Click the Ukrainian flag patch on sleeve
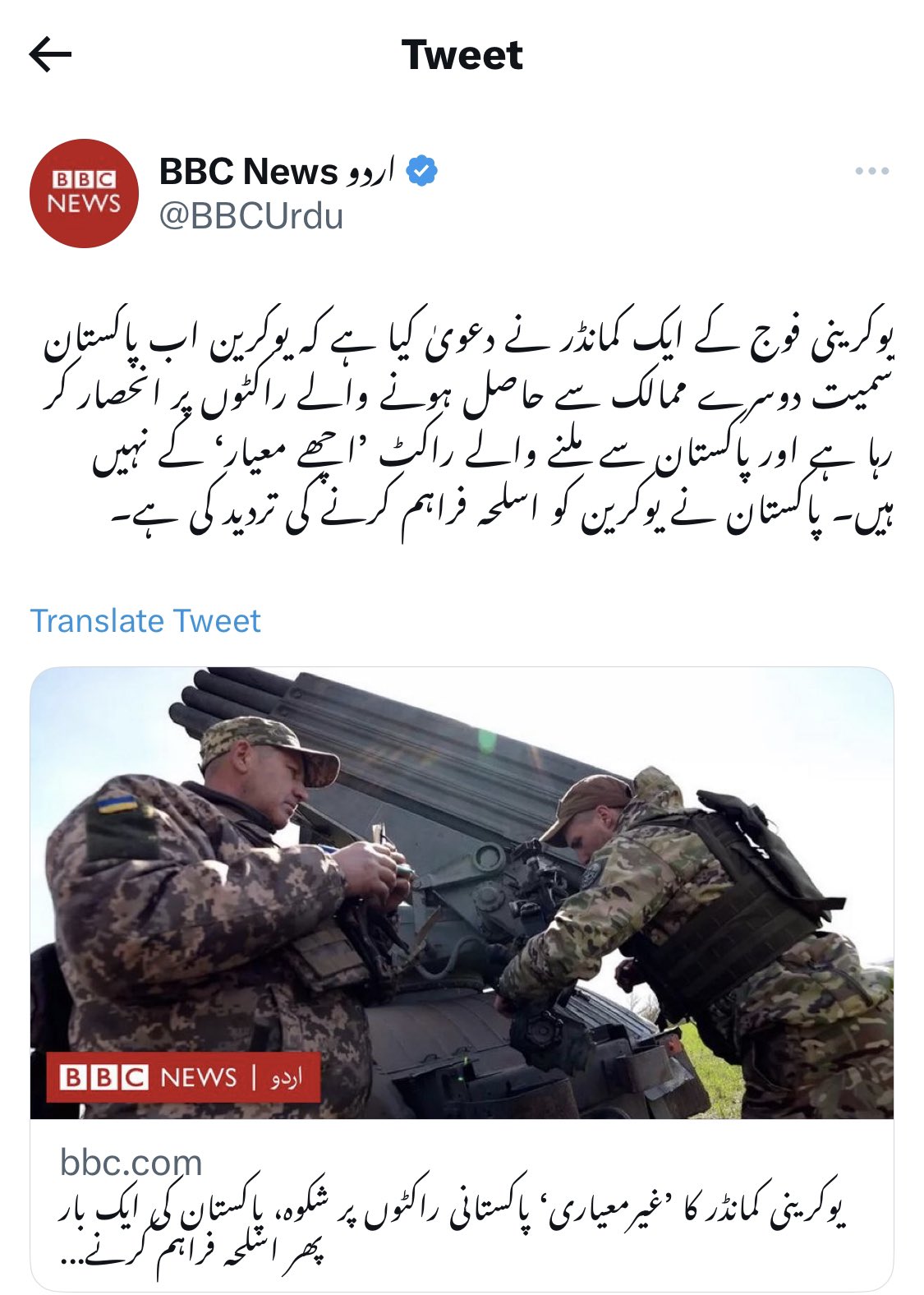This screenshot has width=924, height=1295. [117, 803]
